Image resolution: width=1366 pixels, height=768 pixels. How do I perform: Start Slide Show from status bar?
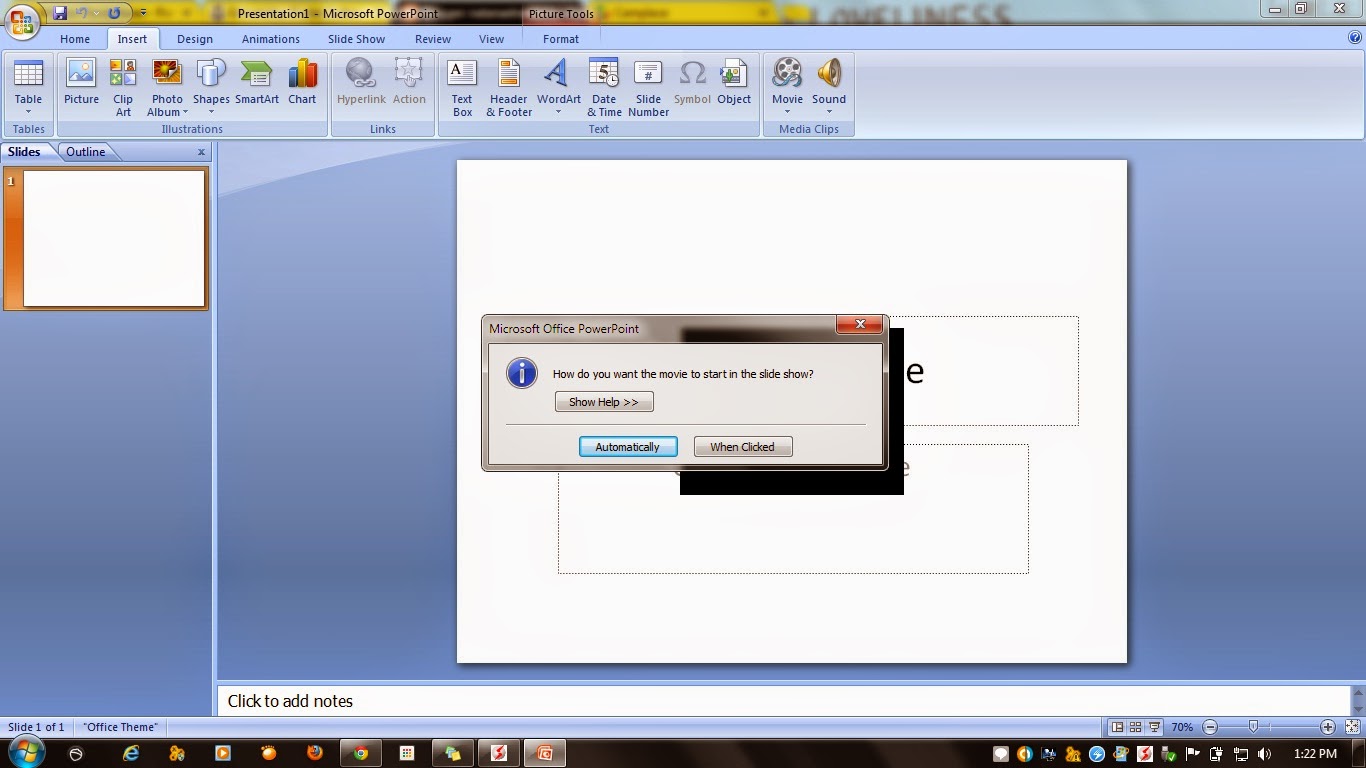pos(1155,727)
